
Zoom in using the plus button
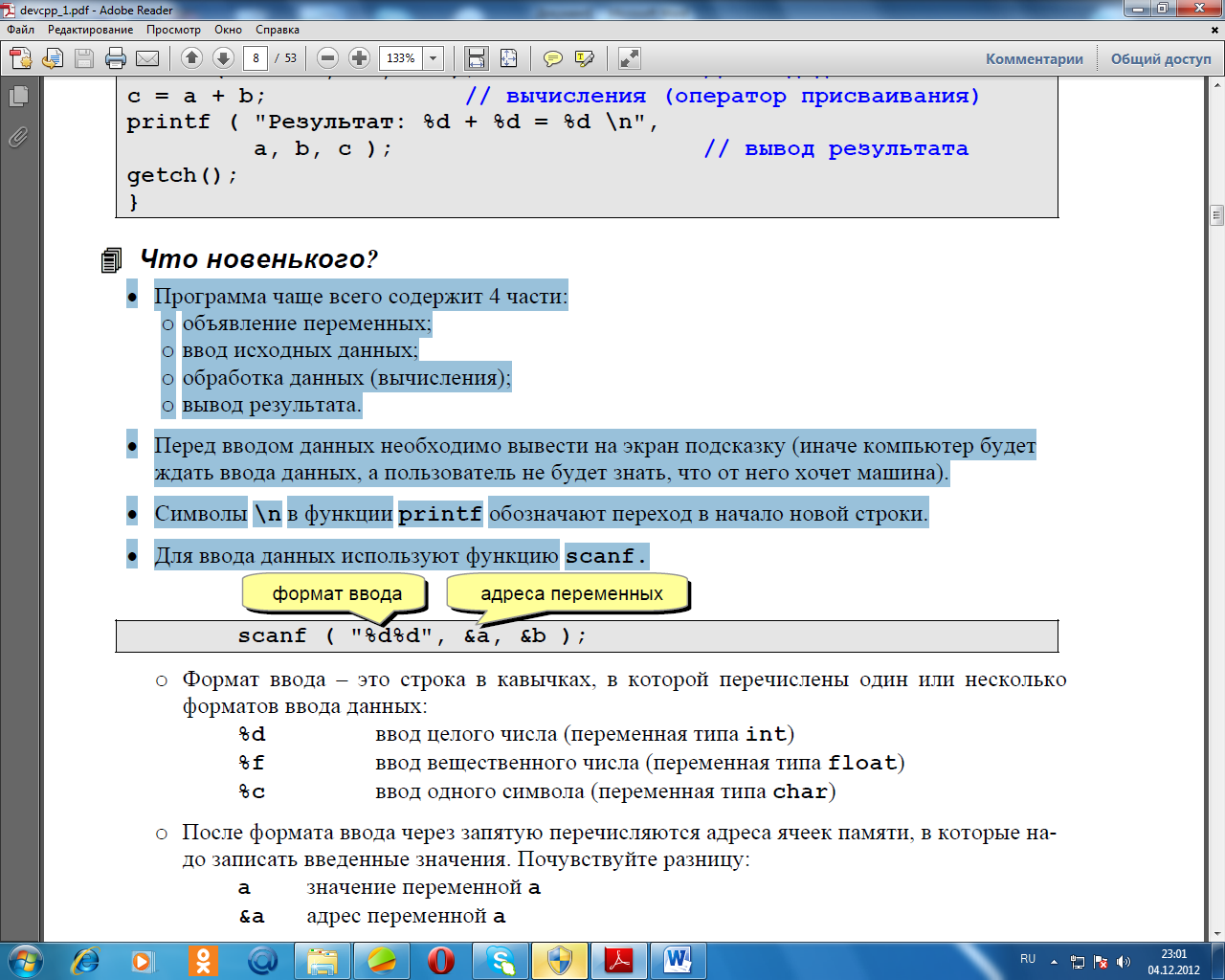coord(359,58)
